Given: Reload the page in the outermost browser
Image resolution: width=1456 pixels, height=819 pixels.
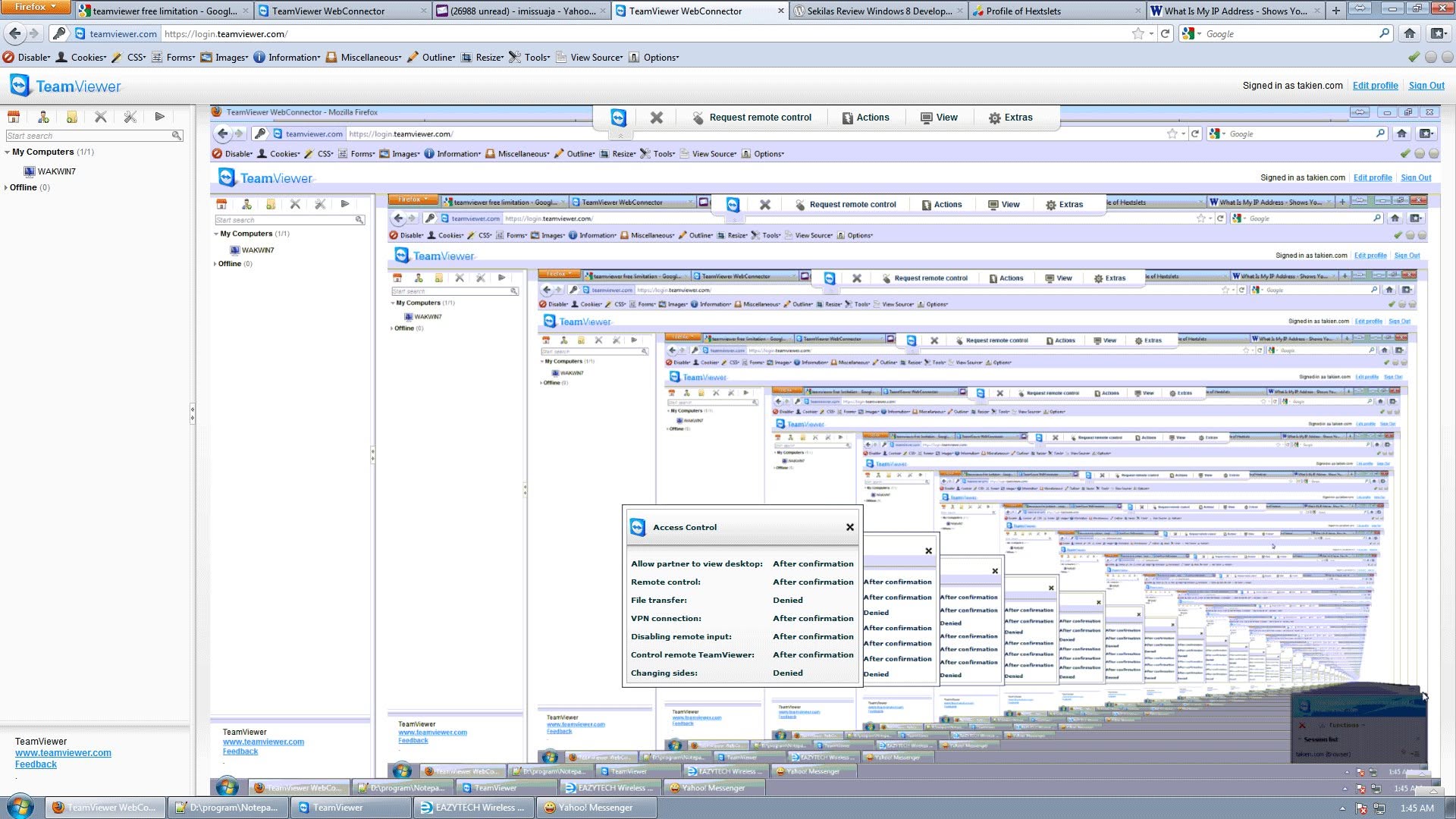Looking at the screenshot, I should (x=1166, y=33).
